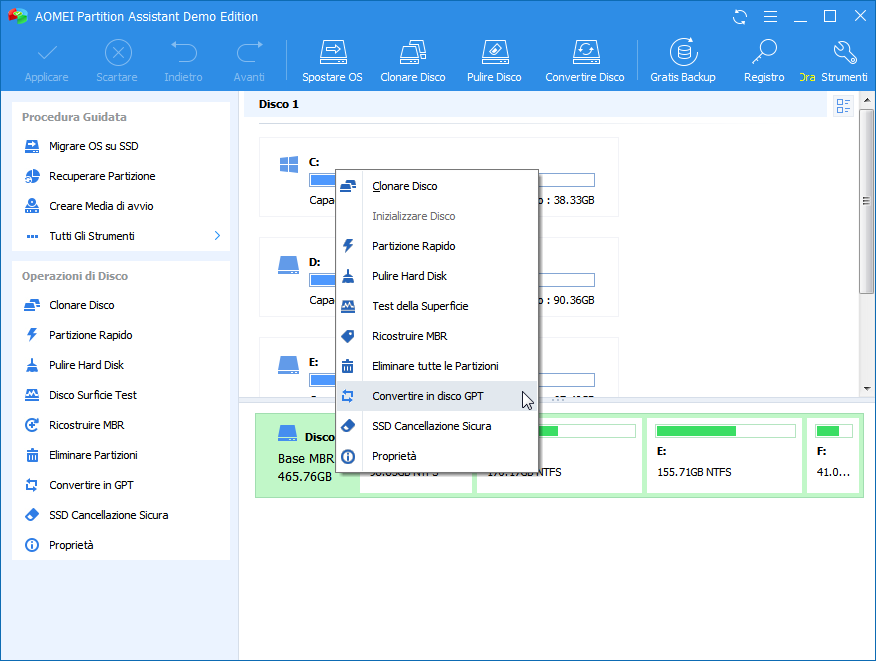The height and width of the screenshot is (661, 876).
Task: Select the F: partition block in disk map
Action: 832,456
